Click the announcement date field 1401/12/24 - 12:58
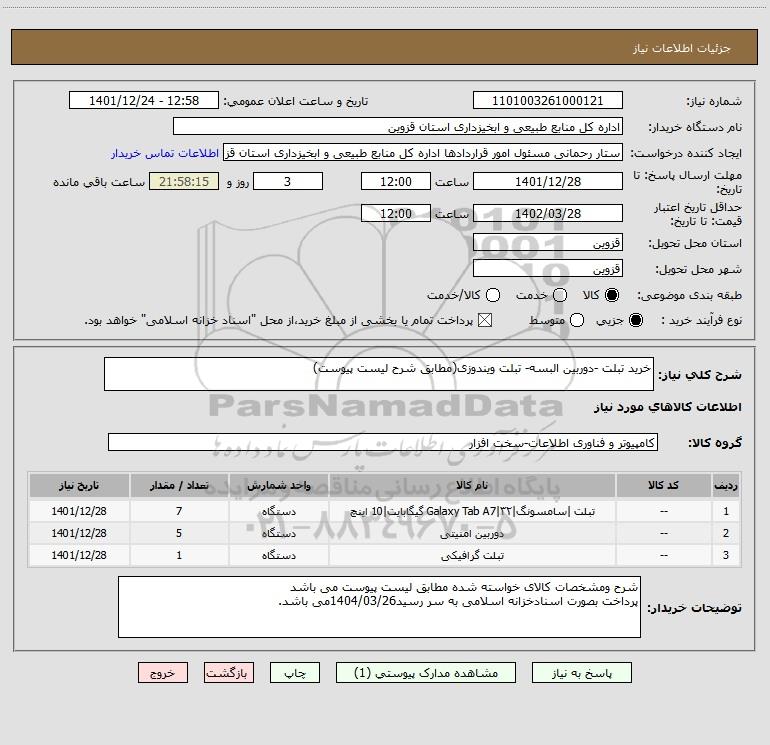The width and height of the screenshot is (770, 745). (144, 101)
